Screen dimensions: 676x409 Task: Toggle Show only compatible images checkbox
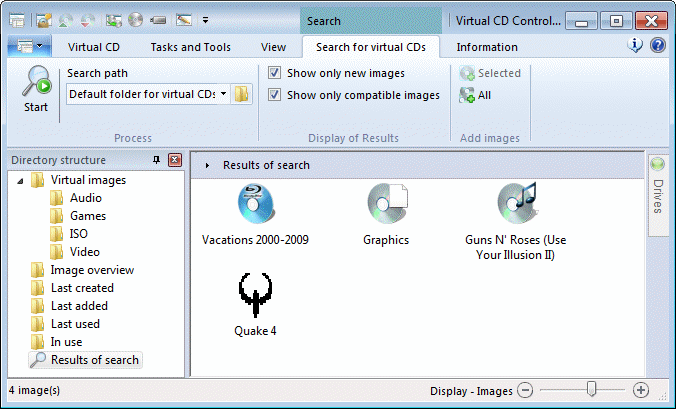(x=275, y=95)
